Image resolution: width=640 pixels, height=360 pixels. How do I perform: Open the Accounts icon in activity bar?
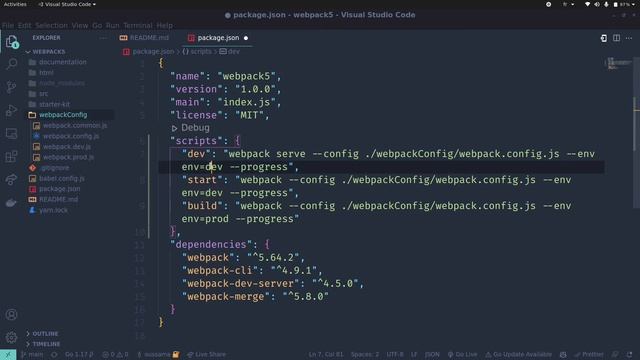pos(11,314)
